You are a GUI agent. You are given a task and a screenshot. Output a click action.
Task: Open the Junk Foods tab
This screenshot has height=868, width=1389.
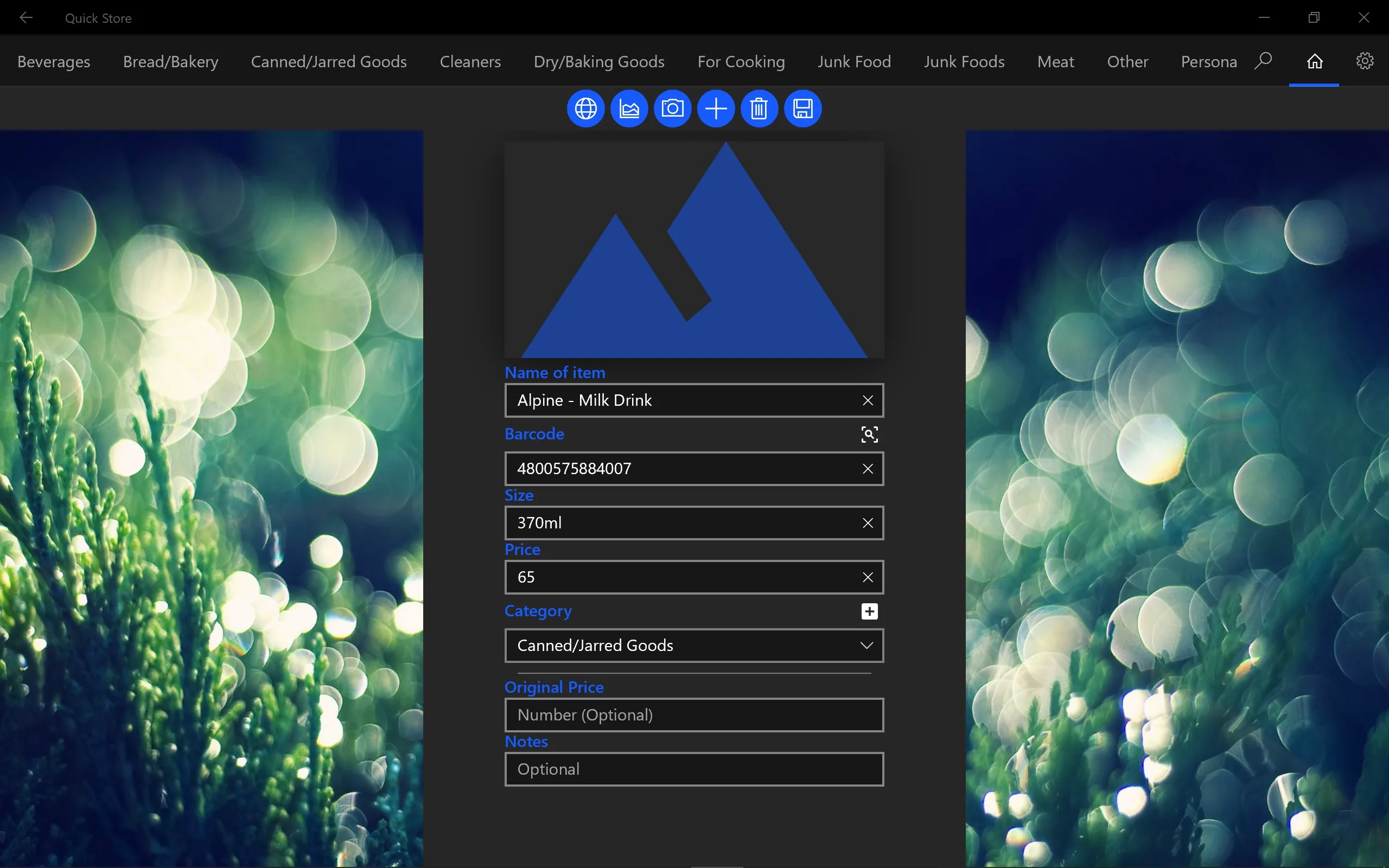tap(964, 61)
